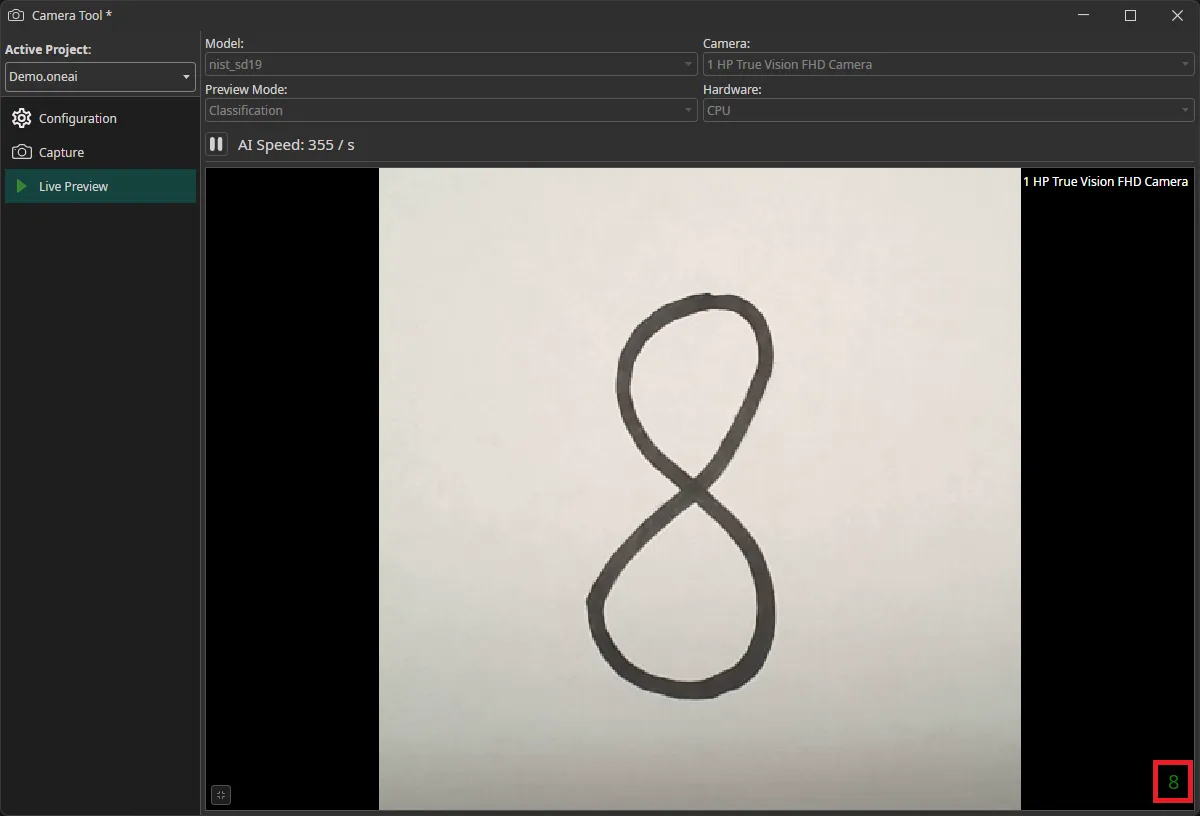Select Live Preview in the sidebar

[x=75, y=186]
